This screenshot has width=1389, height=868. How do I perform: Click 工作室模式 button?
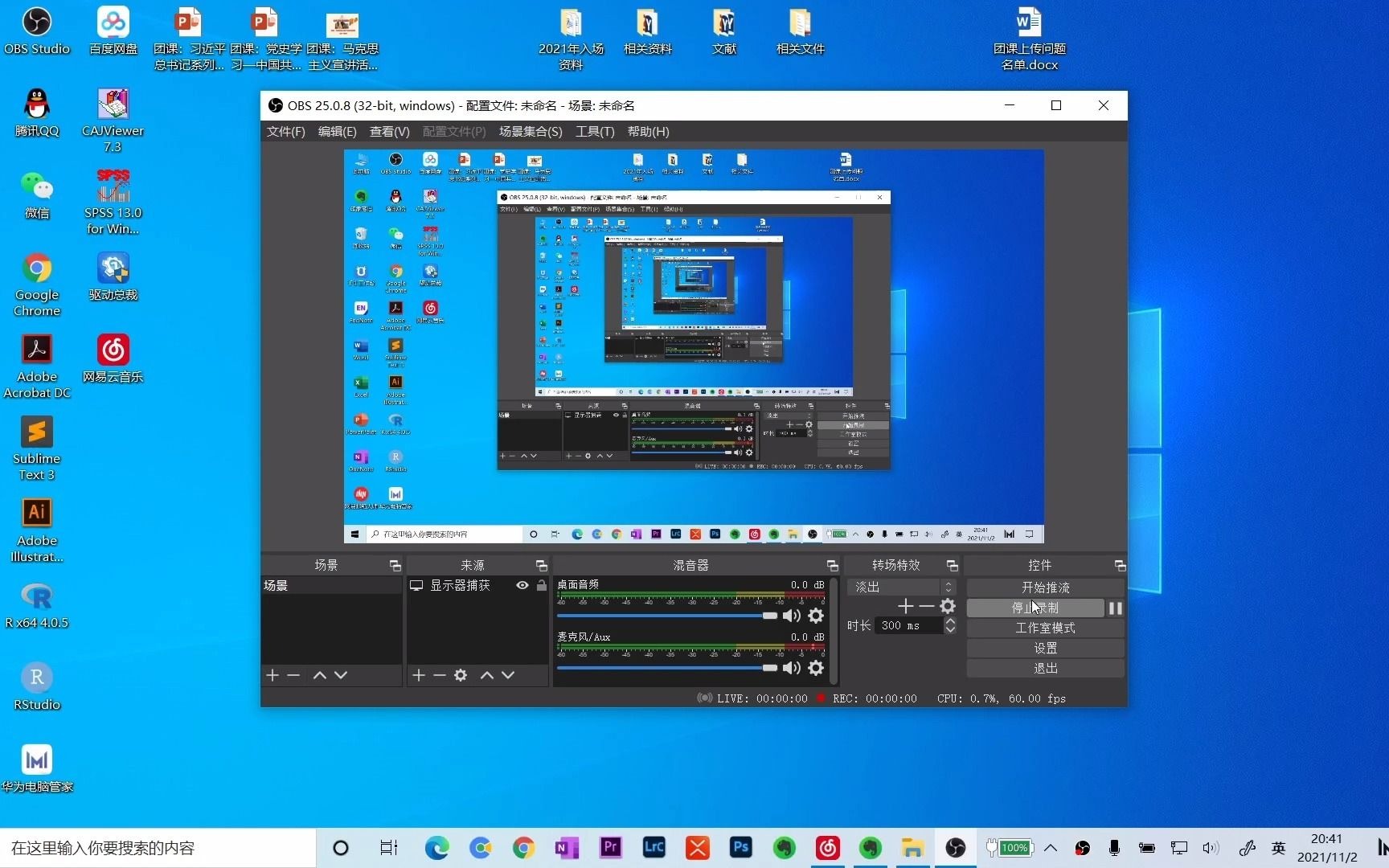click(1045, 628)
